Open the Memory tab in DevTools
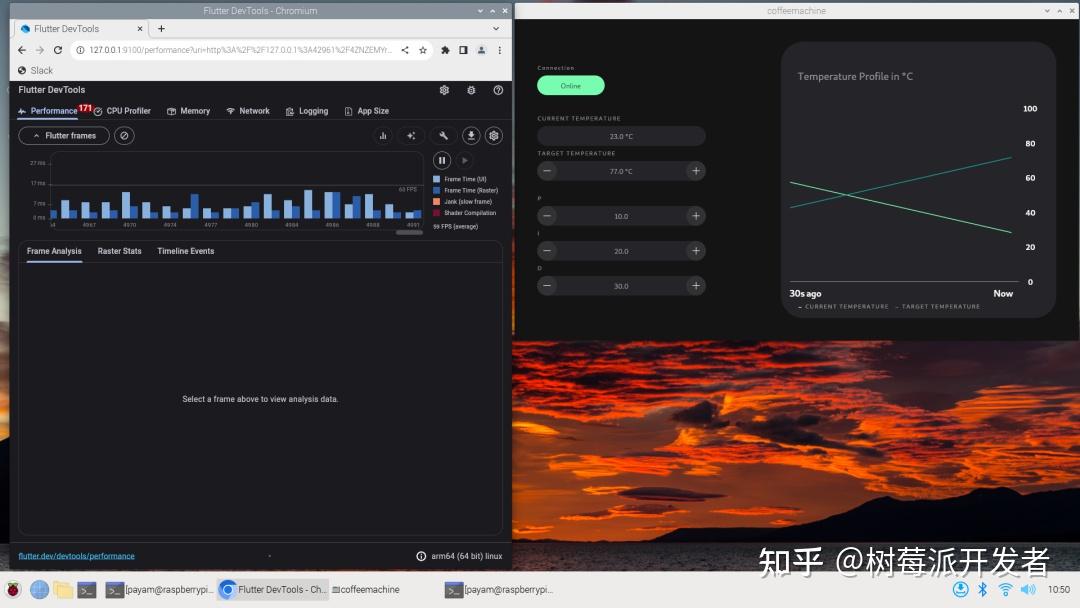Viewport: 1080px width, 608px height. point(189,110)
